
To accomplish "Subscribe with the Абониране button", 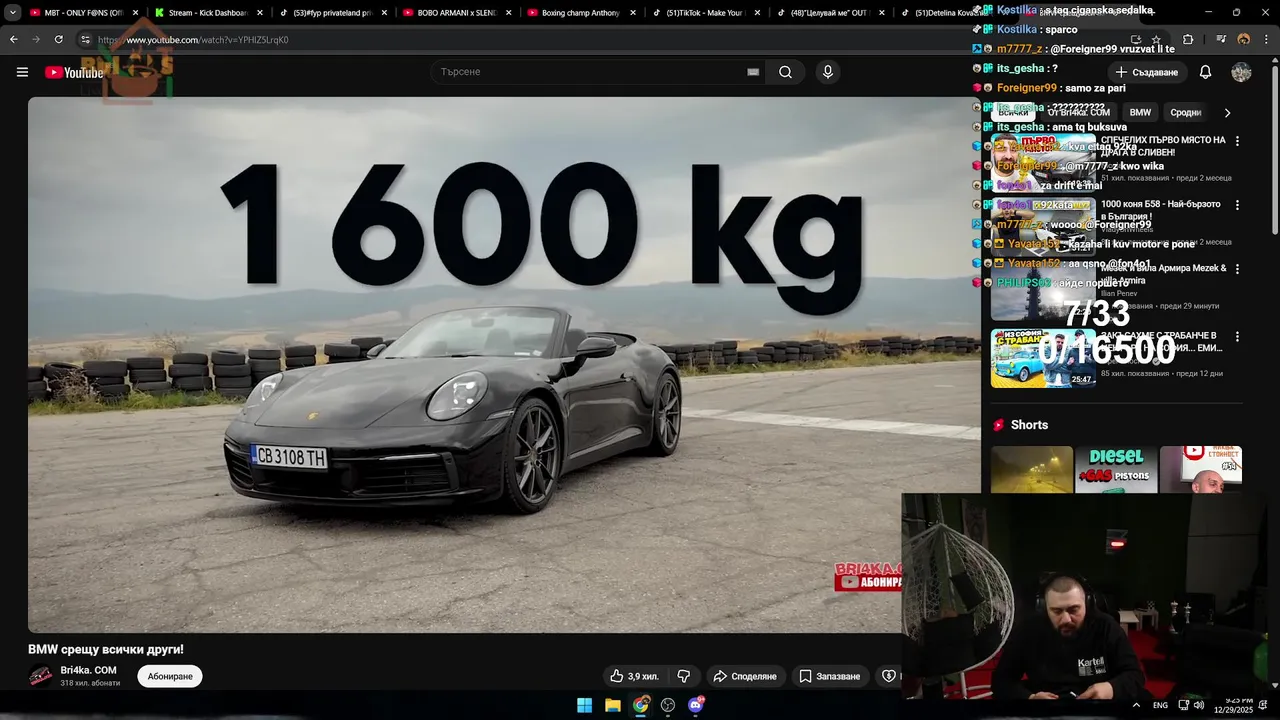I will click(x=170, y=676).
